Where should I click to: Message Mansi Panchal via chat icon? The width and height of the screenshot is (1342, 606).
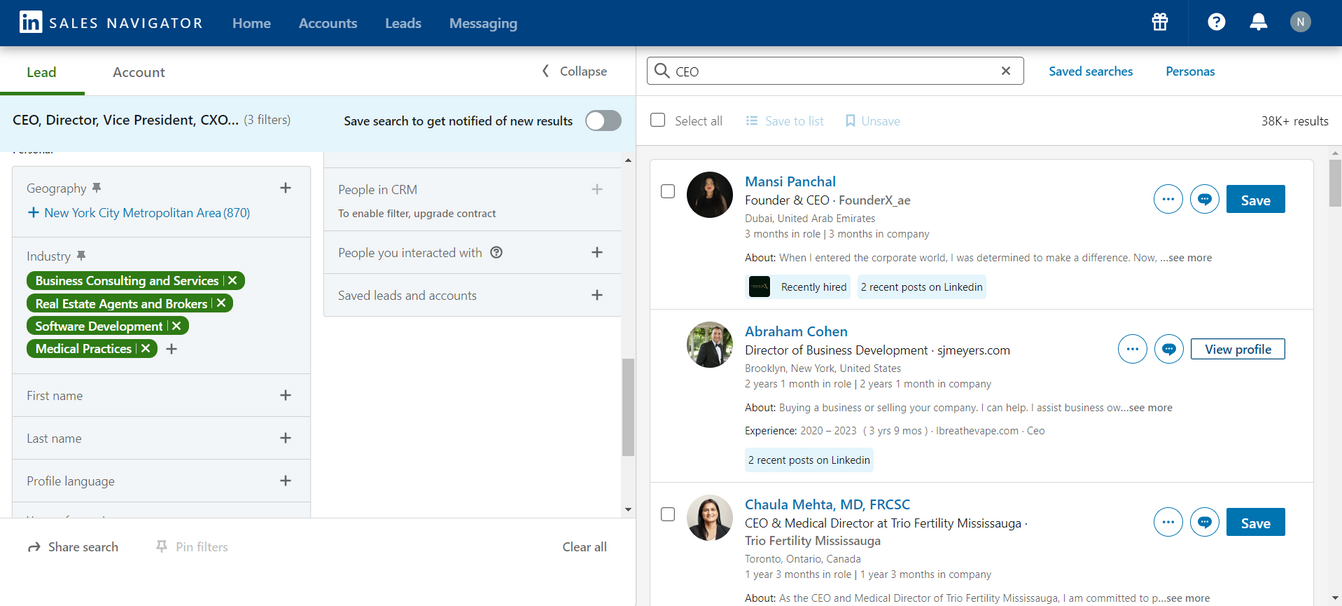click(x=1205, y=199)
